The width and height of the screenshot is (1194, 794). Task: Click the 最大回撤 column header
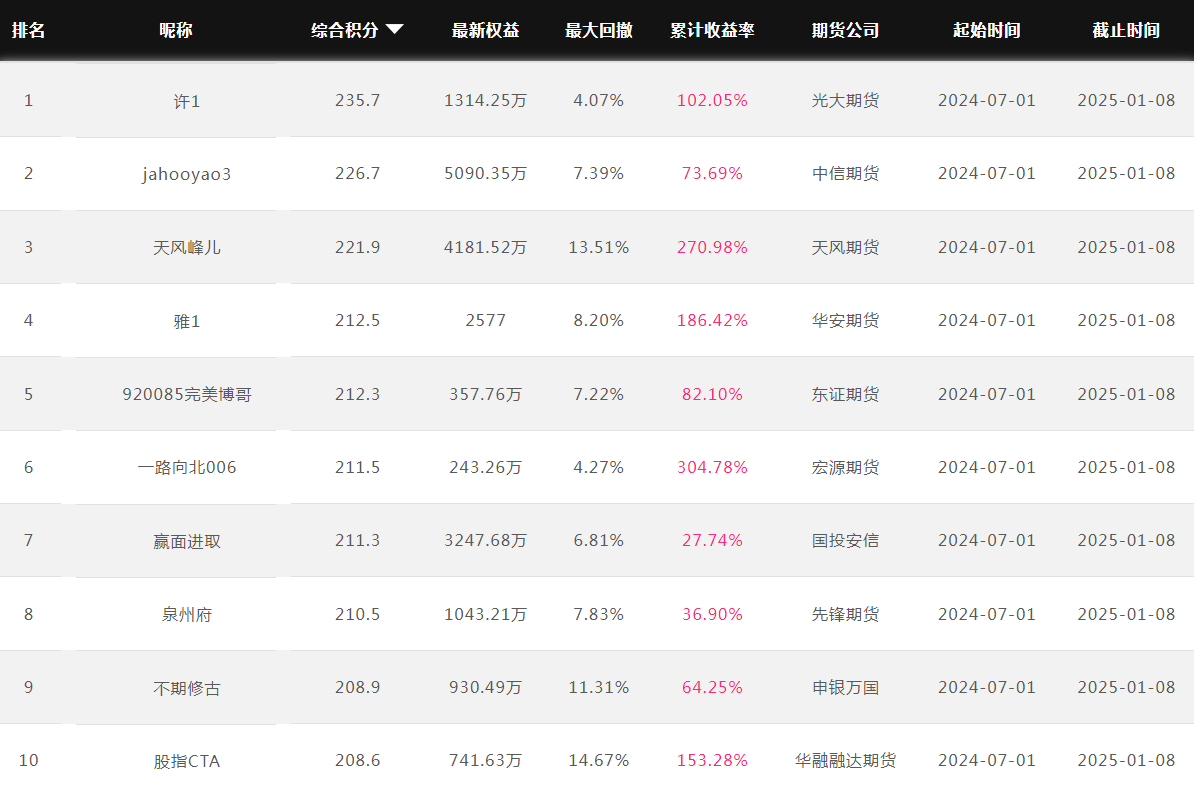(x=599, y=30)
